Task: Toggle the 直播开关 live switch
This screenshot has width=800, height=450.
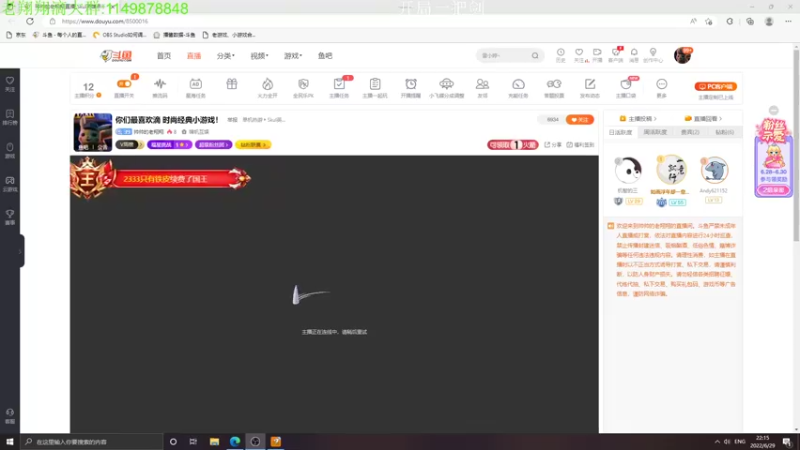Action: click(124, 86)
